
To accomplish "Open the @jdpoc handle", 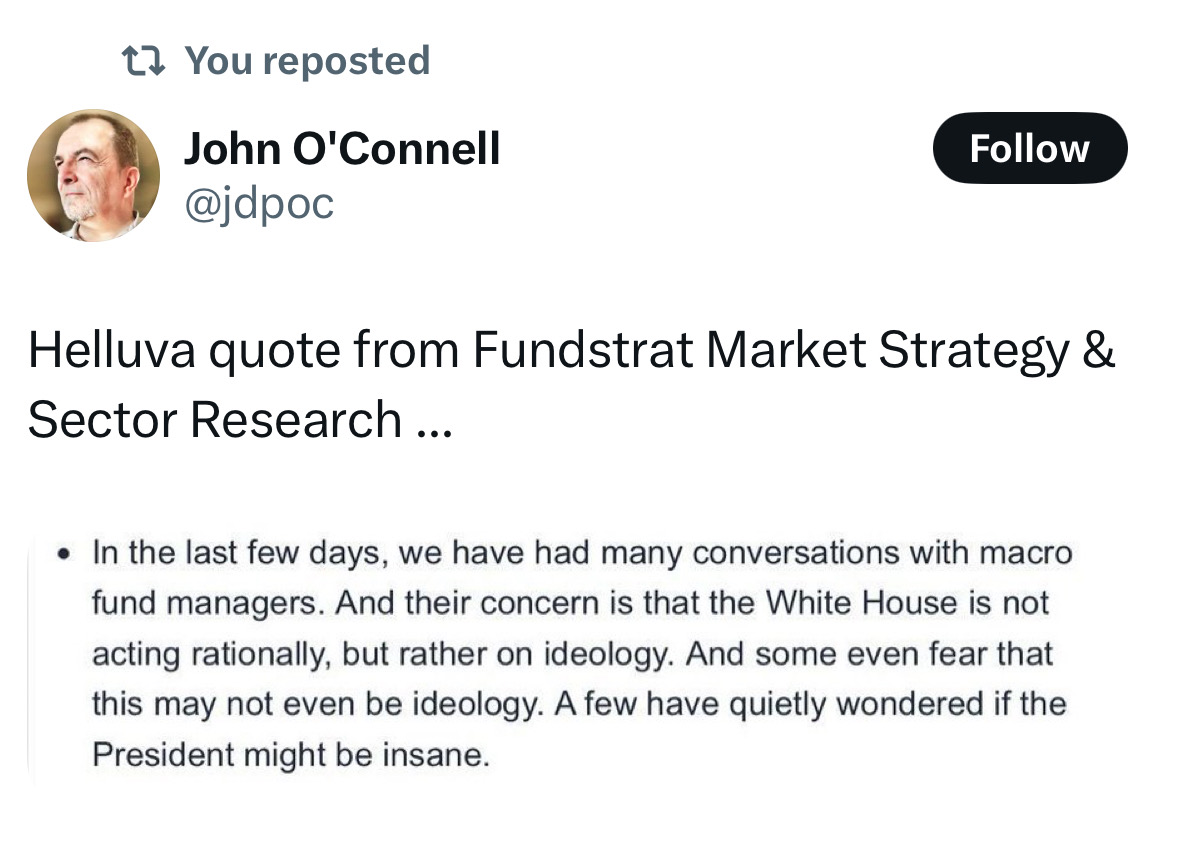I will tap(258, 203).
